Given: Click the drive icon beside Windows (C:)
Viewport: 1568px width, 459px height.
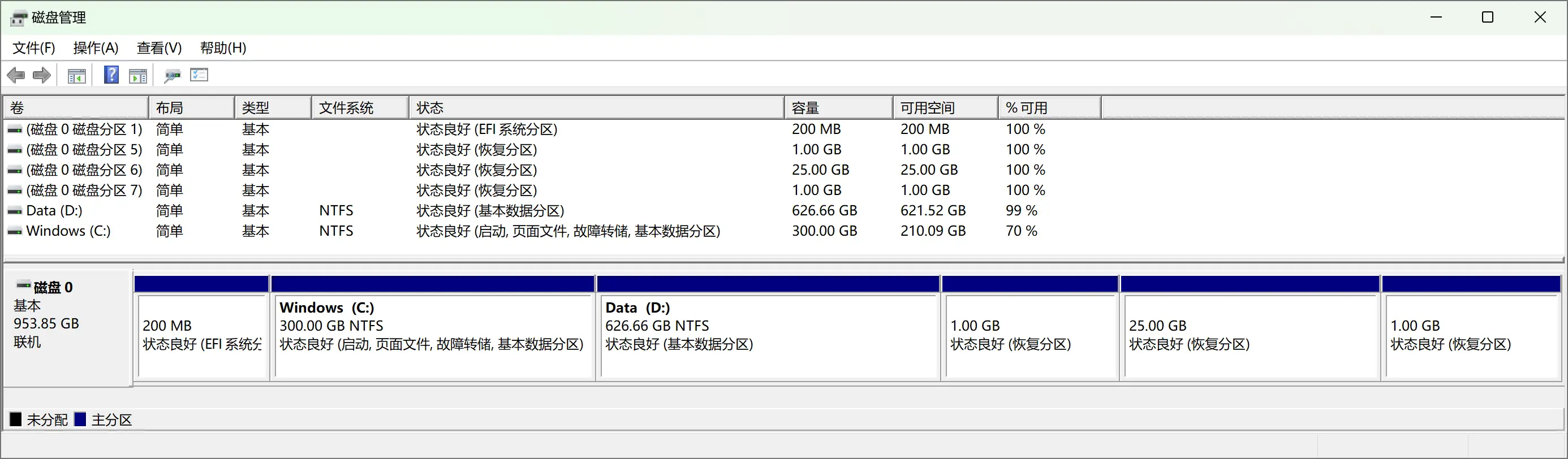Looking at the screenshot, I should point(15,232).
